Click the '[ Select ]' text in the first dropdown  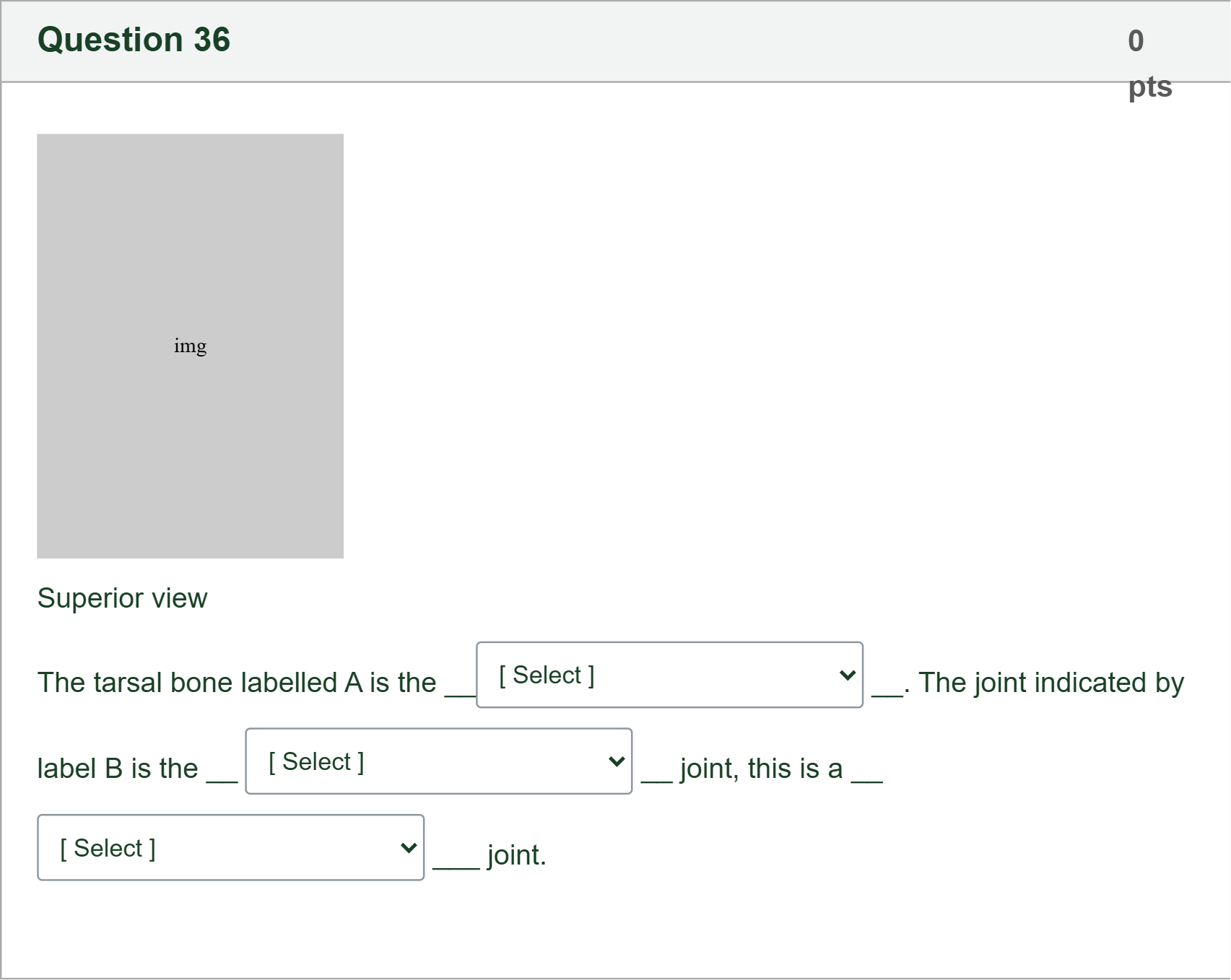pos(547,675)
